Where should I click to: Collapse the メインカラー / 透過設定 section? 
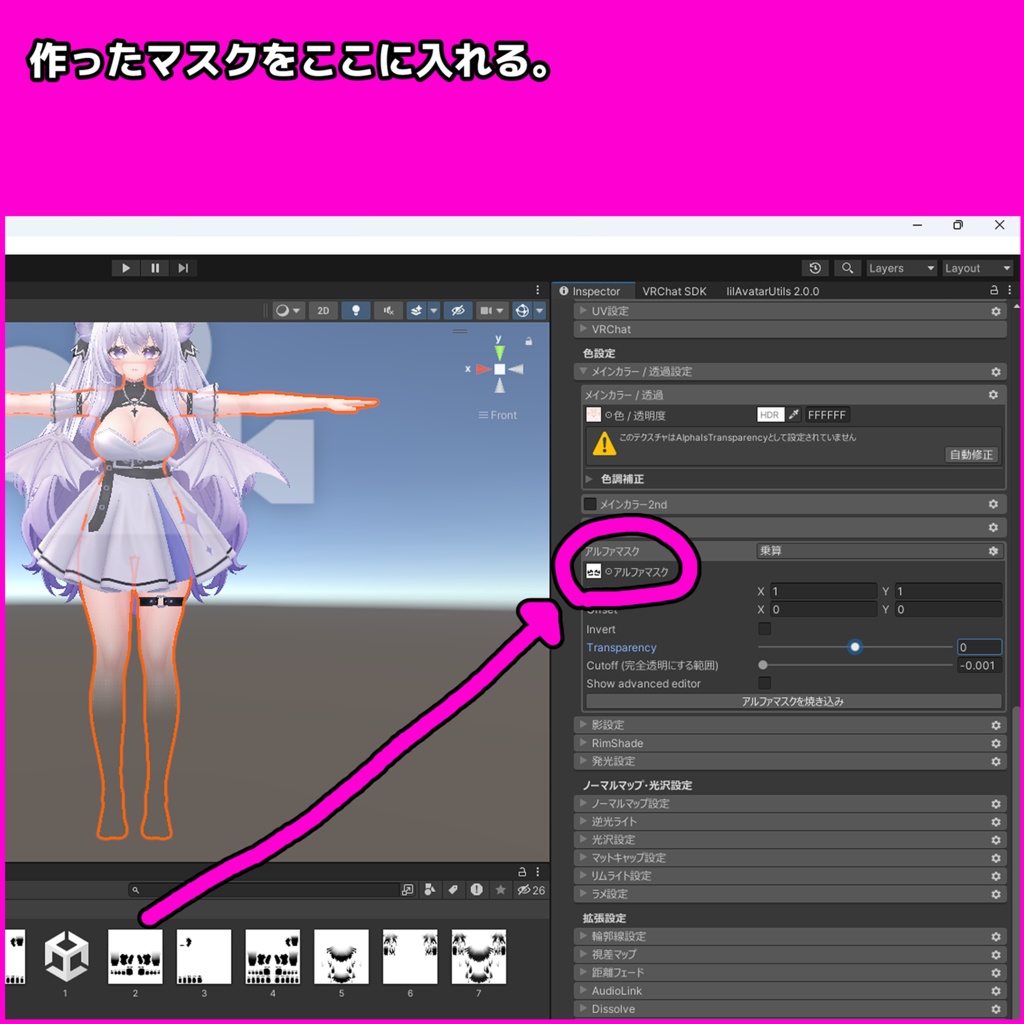790,372
